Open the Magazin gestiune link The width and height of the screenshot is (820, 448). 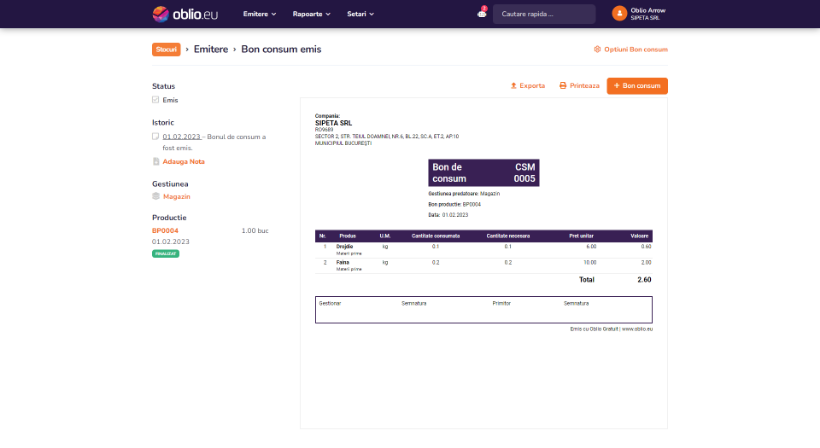tap(177, 196)
